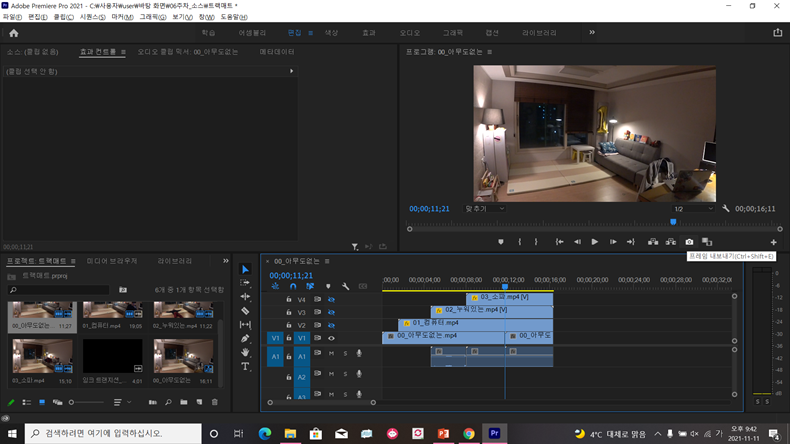Click the Extract button in Program monitor
This screenshot has width=790, height=444.
[671, 242]
